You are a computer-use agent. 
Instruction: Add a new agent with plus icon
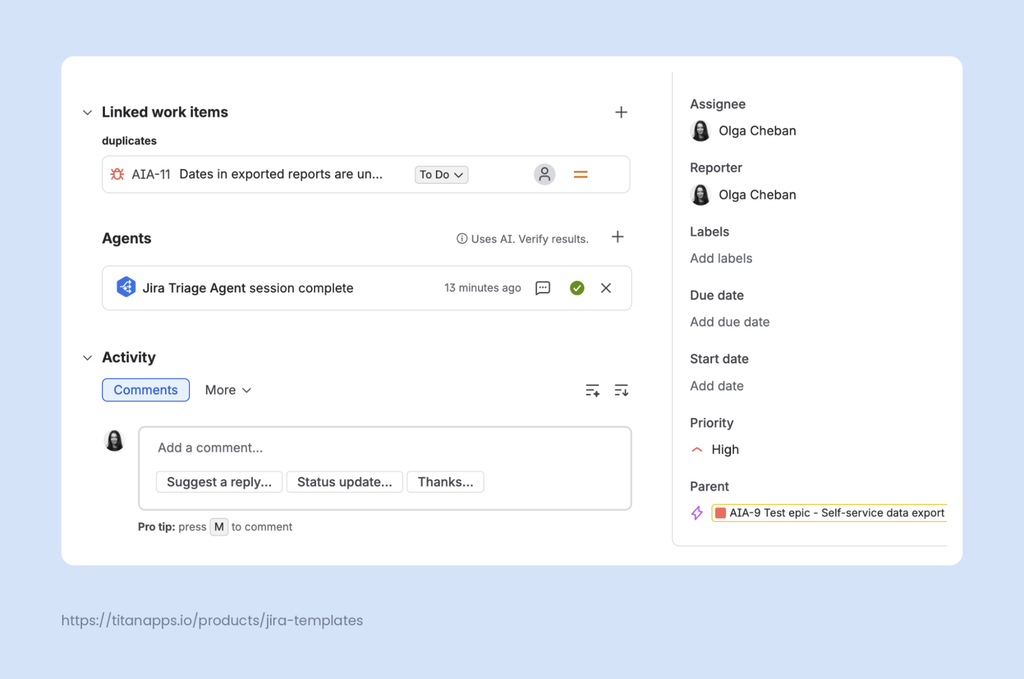tap(618, 237)
